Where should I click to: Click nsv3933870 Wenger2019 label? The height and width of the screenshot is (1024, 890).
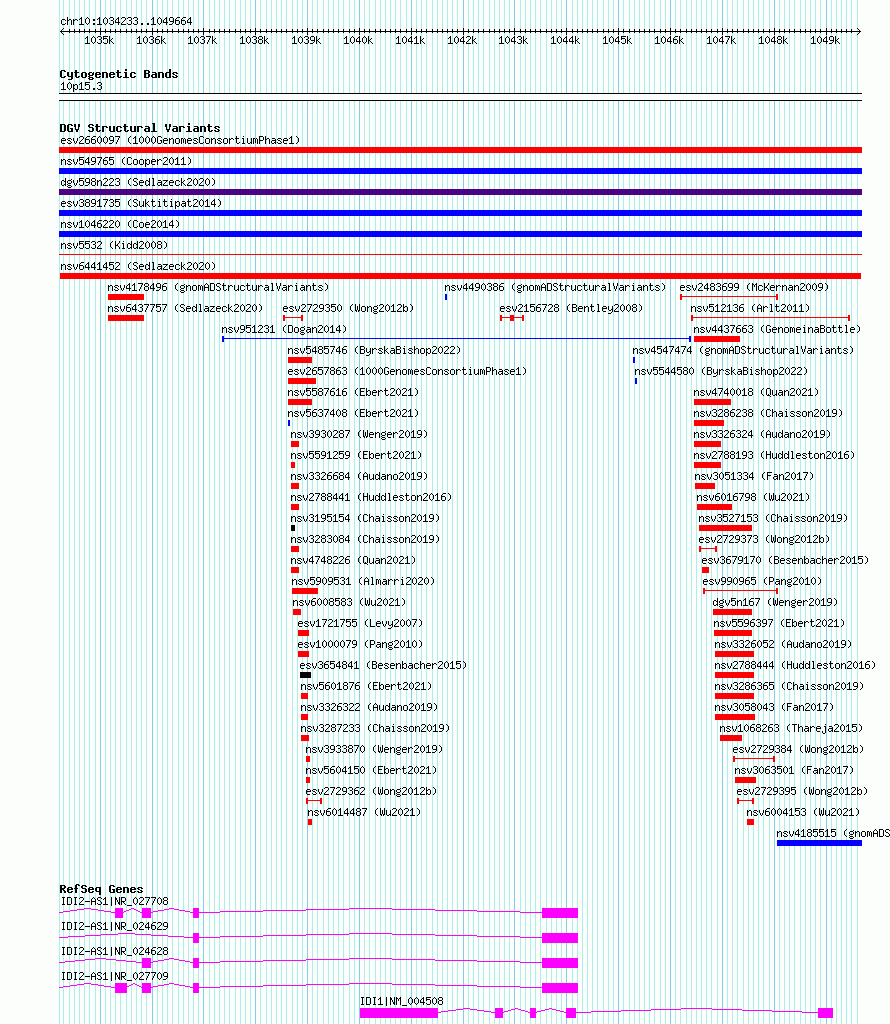[374, 749]
